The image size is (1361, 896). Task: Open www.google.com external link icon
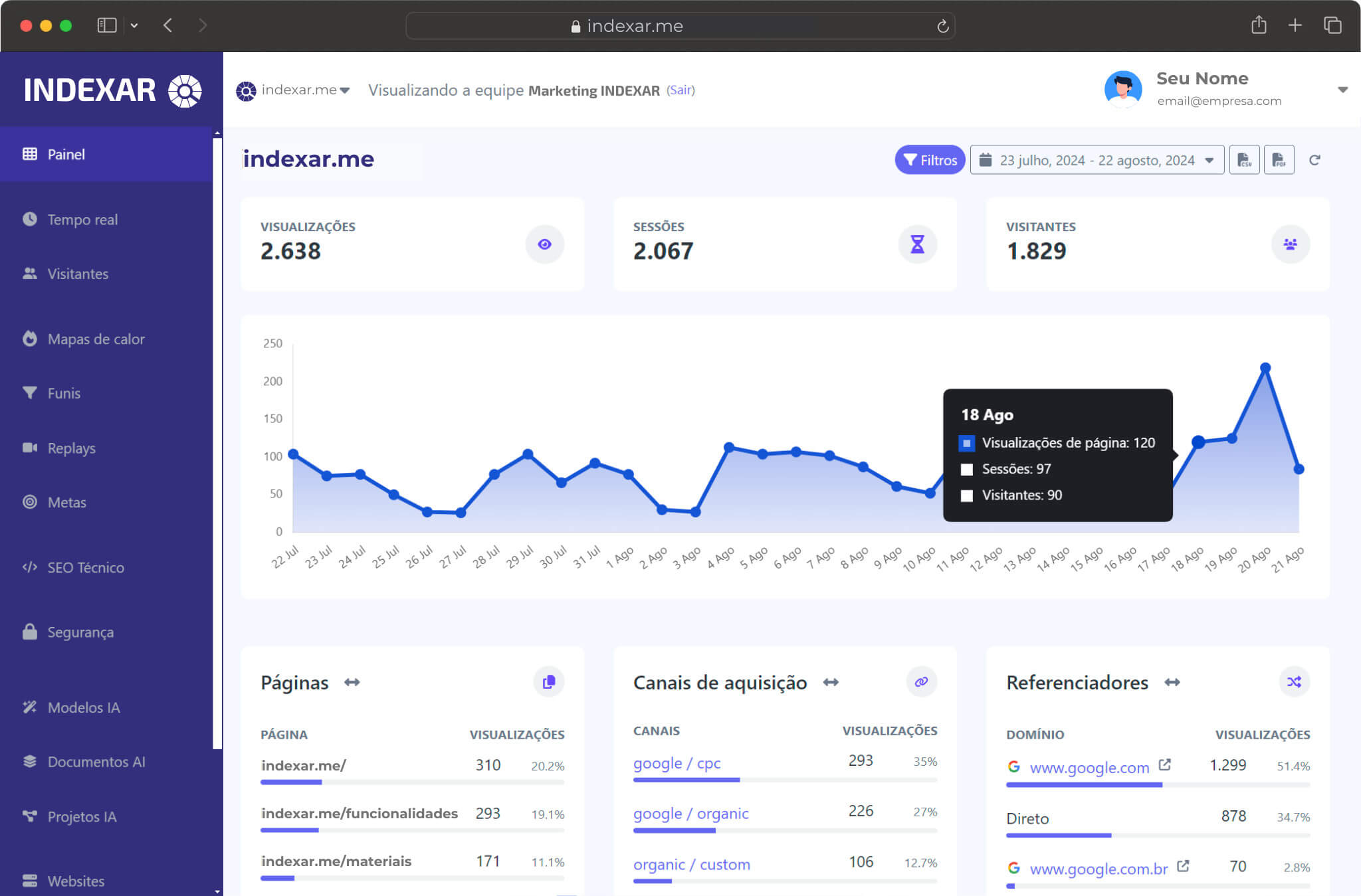tap(1165, 765)
